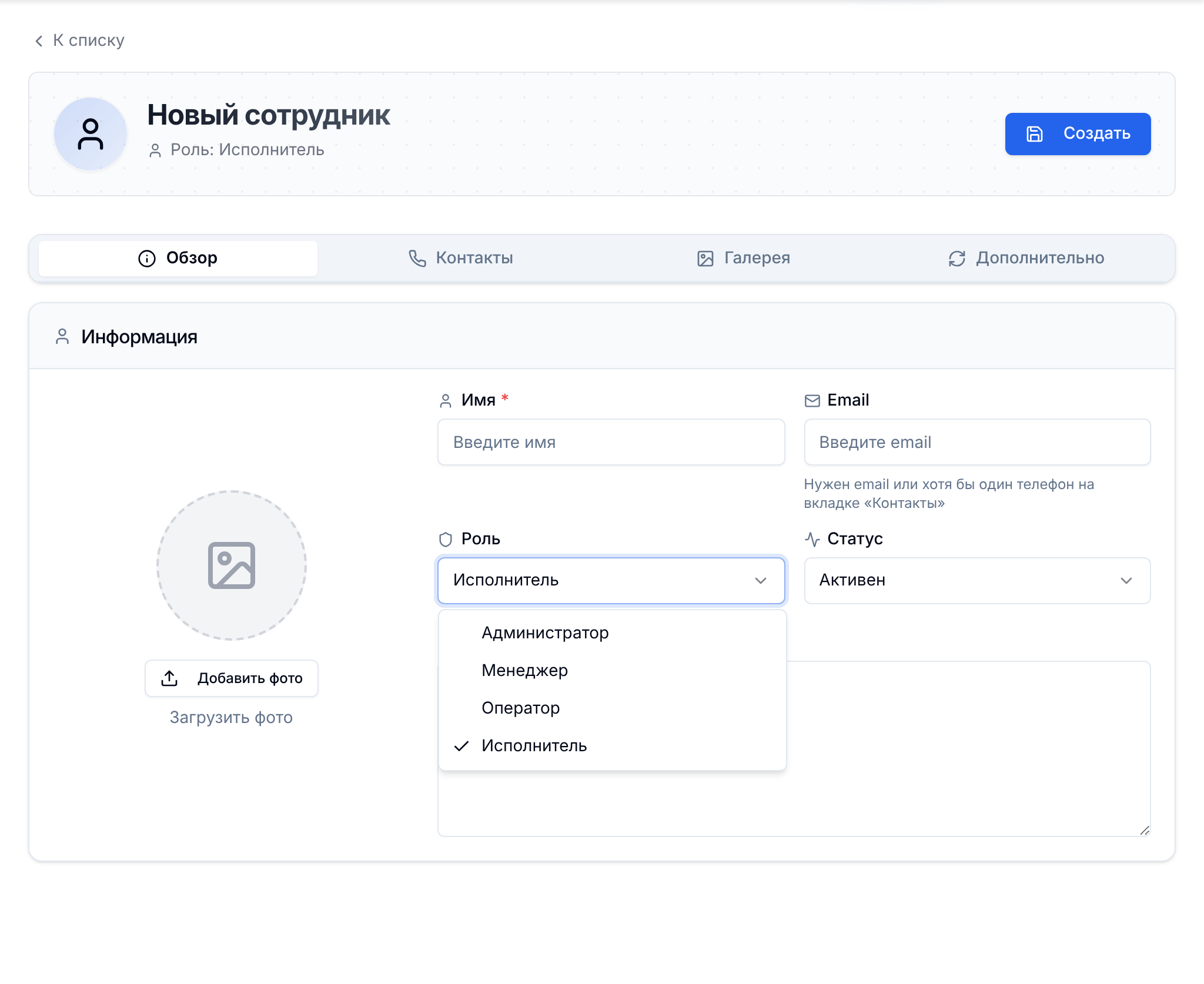
Task: Click the activity pulse icon beside Статус
Action: click(812, 539)
